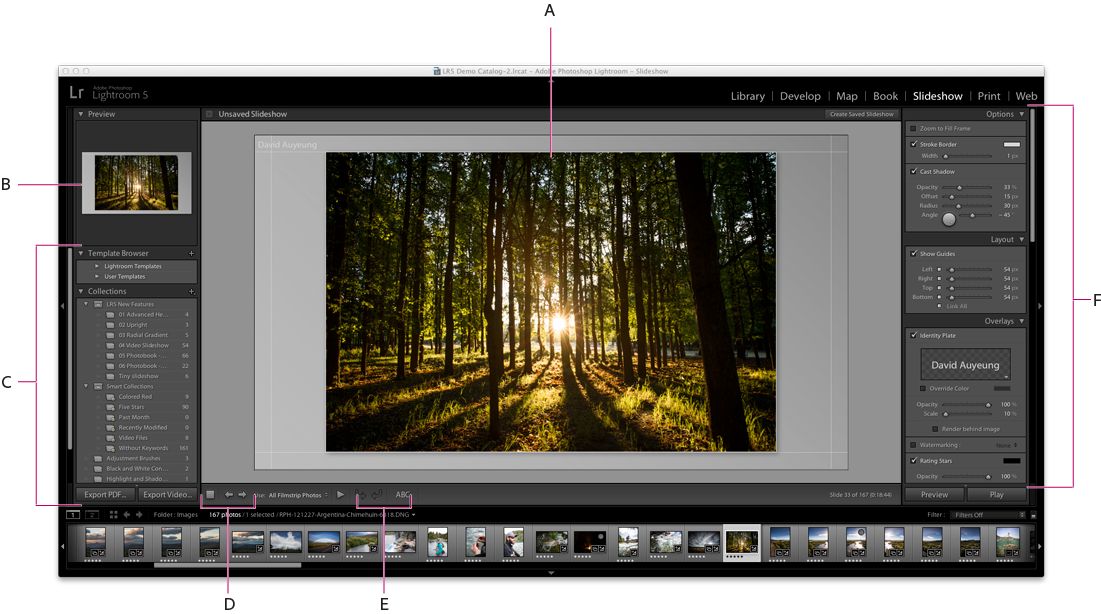Turn off the Identity Plate overlay
The width and height of the screenshot is (1101, 614).
914,335
